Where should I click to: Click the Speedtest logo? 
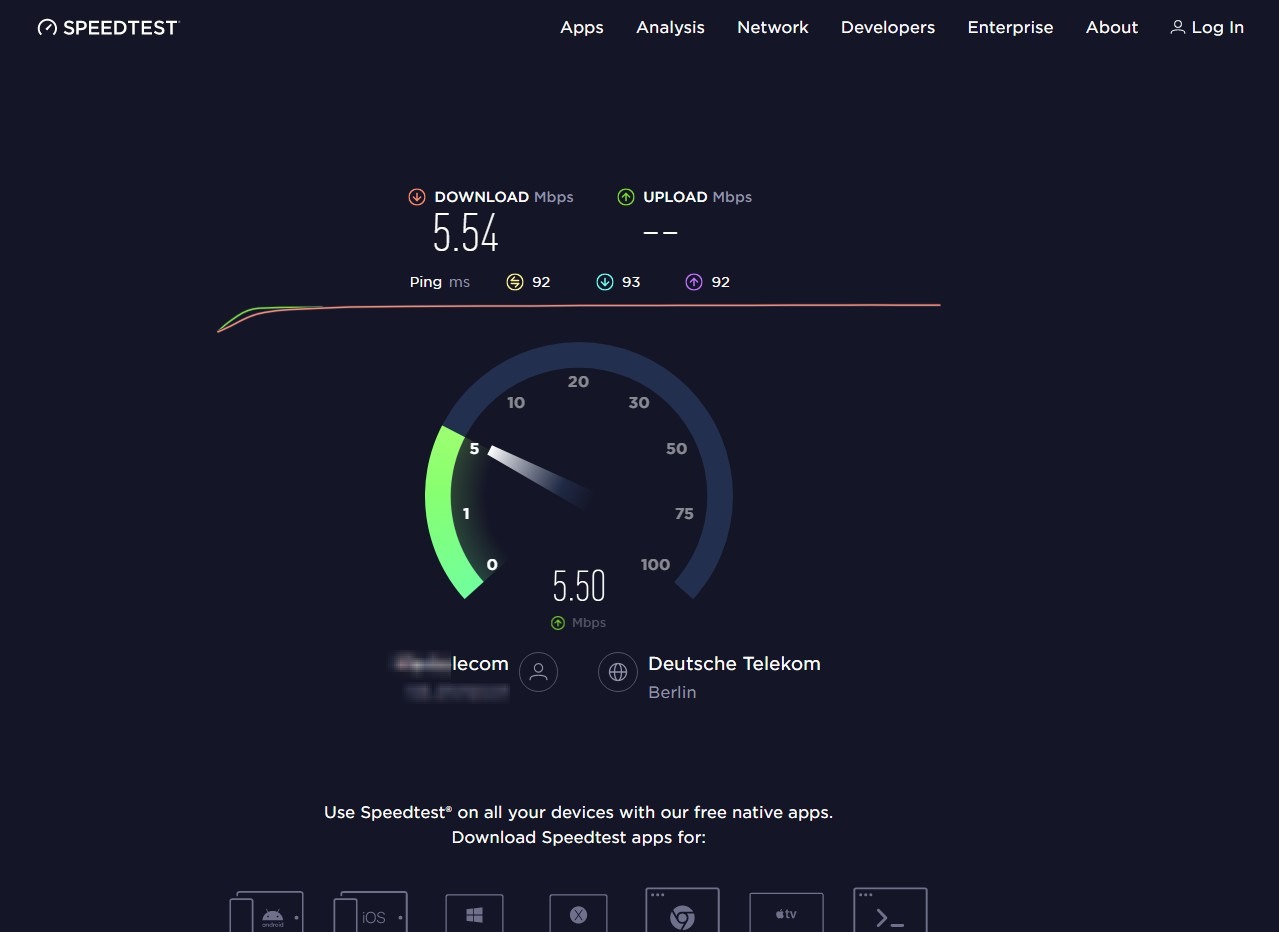[108, 28]
